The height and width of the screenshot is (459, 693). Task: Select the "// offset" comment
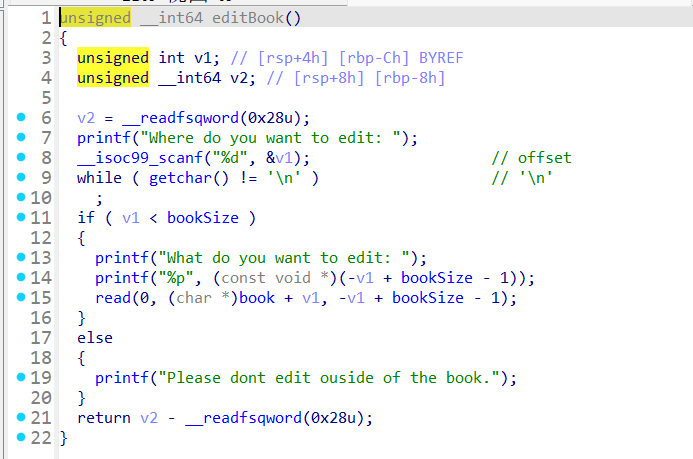531,158
